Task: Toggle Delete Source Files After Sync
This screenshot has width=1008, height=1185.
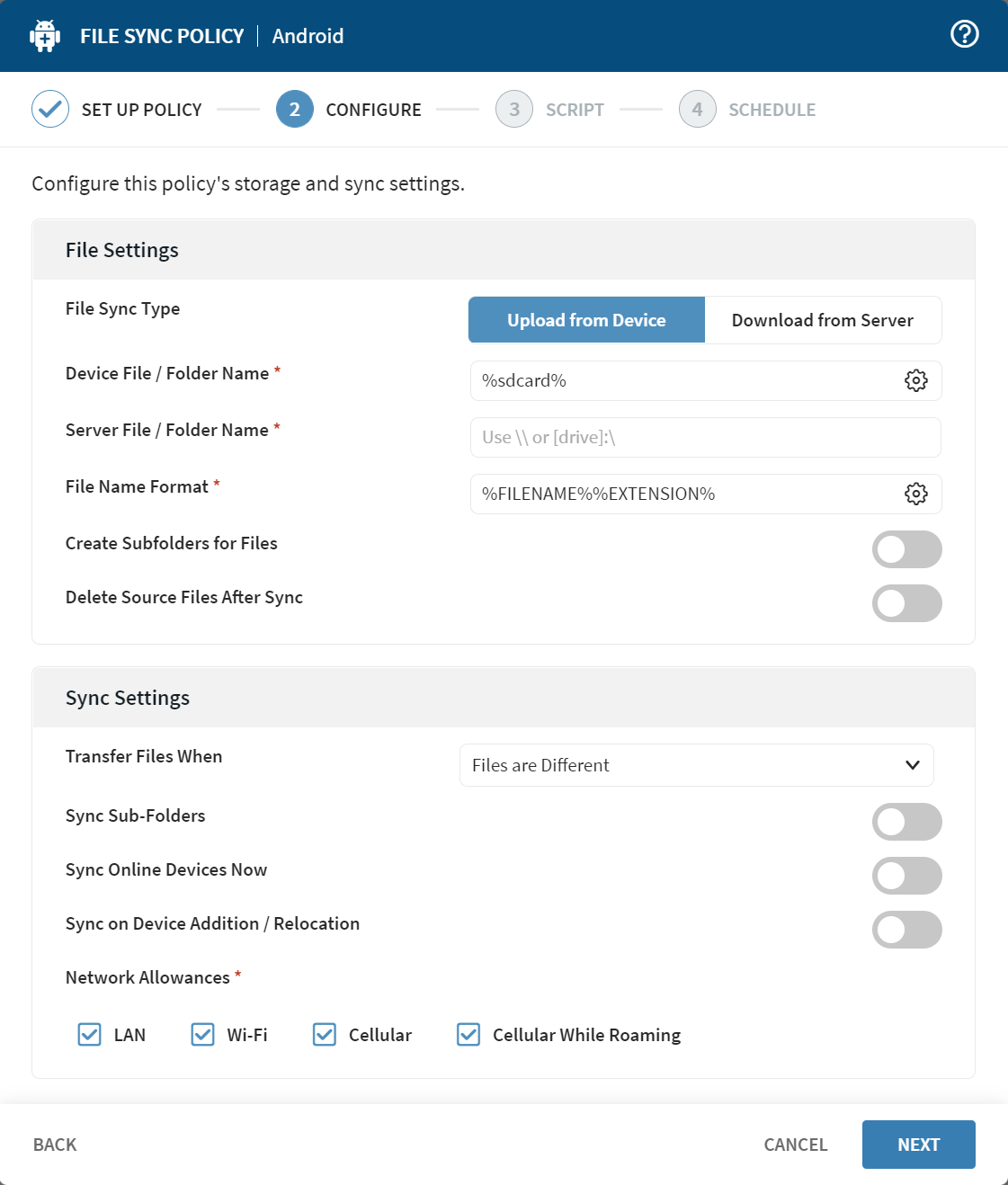Action: coord(906,603)
